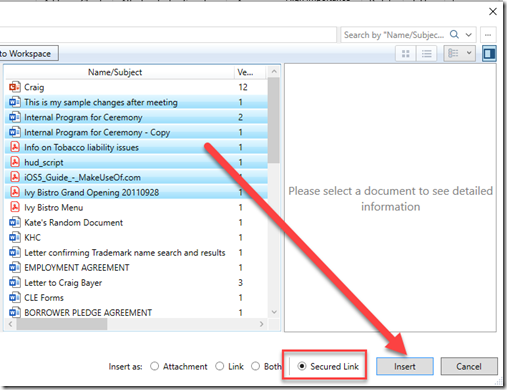Select 'Letter to Craig Bayer' name
The height and width of the screenshot is (390, 507).
63,283
